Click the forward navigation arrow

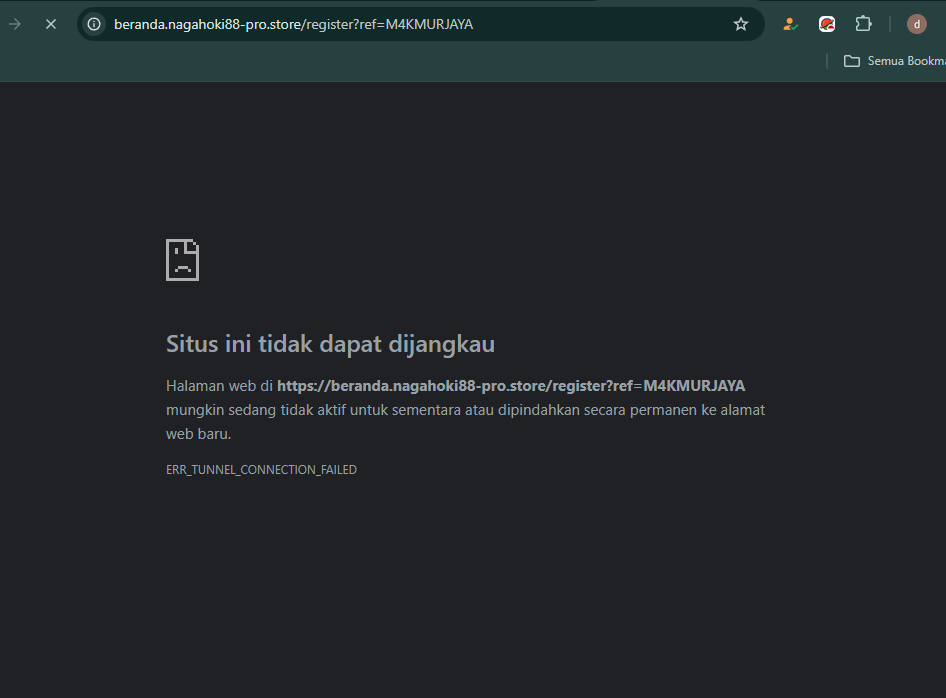pyautogui.click(x=15, y=24)
